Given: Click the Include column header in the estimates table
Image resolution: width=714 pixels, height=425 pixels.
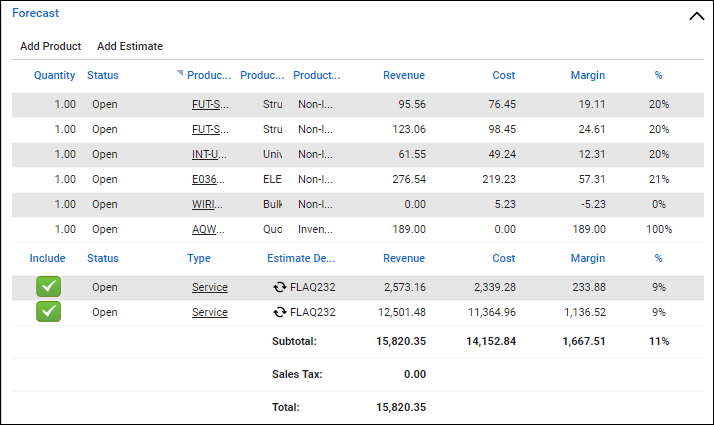Looking at the screenshot, I should (x=47, y=258).
